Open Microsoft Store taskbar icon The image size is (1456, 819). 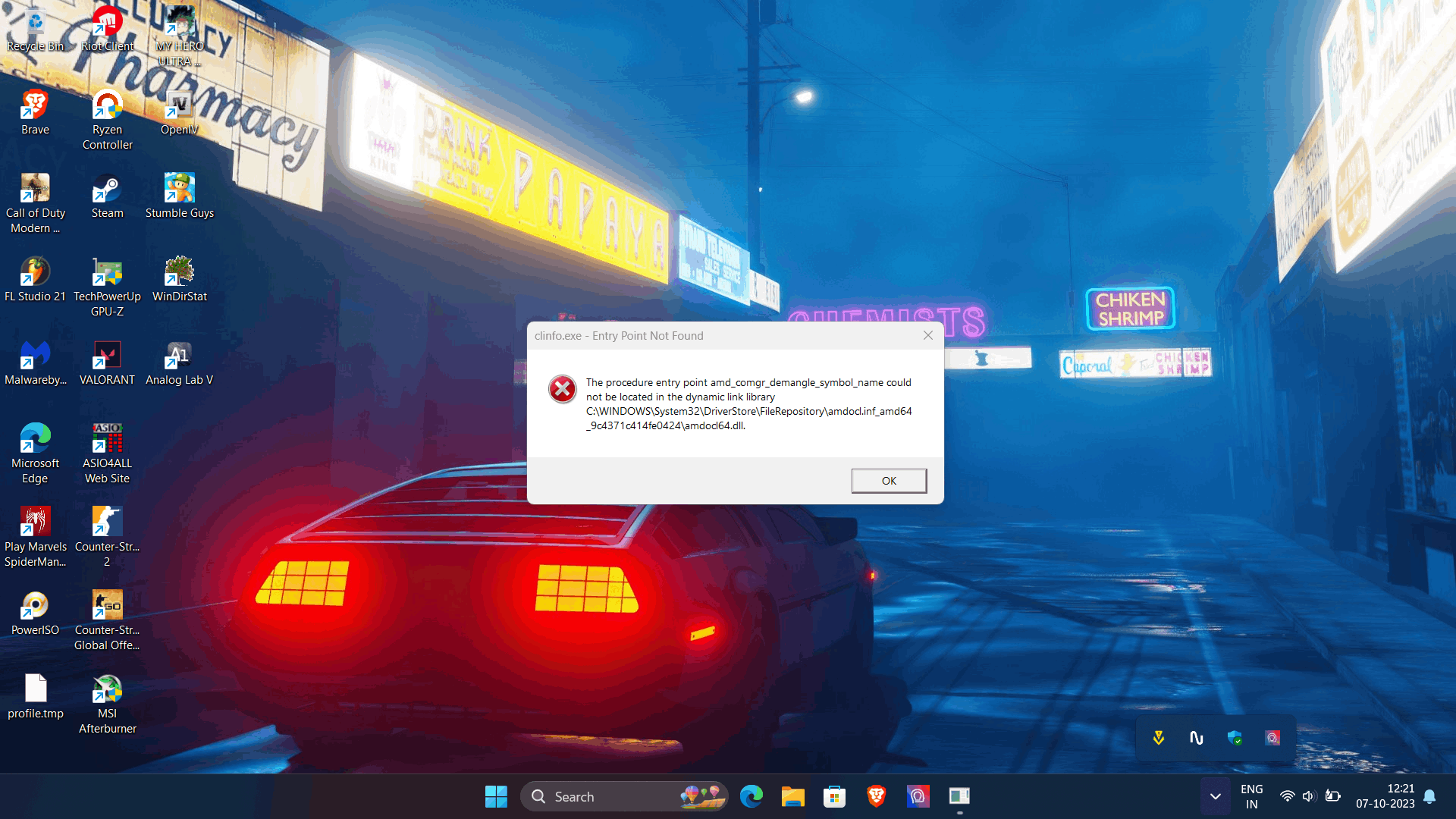[x=834, y=796]
